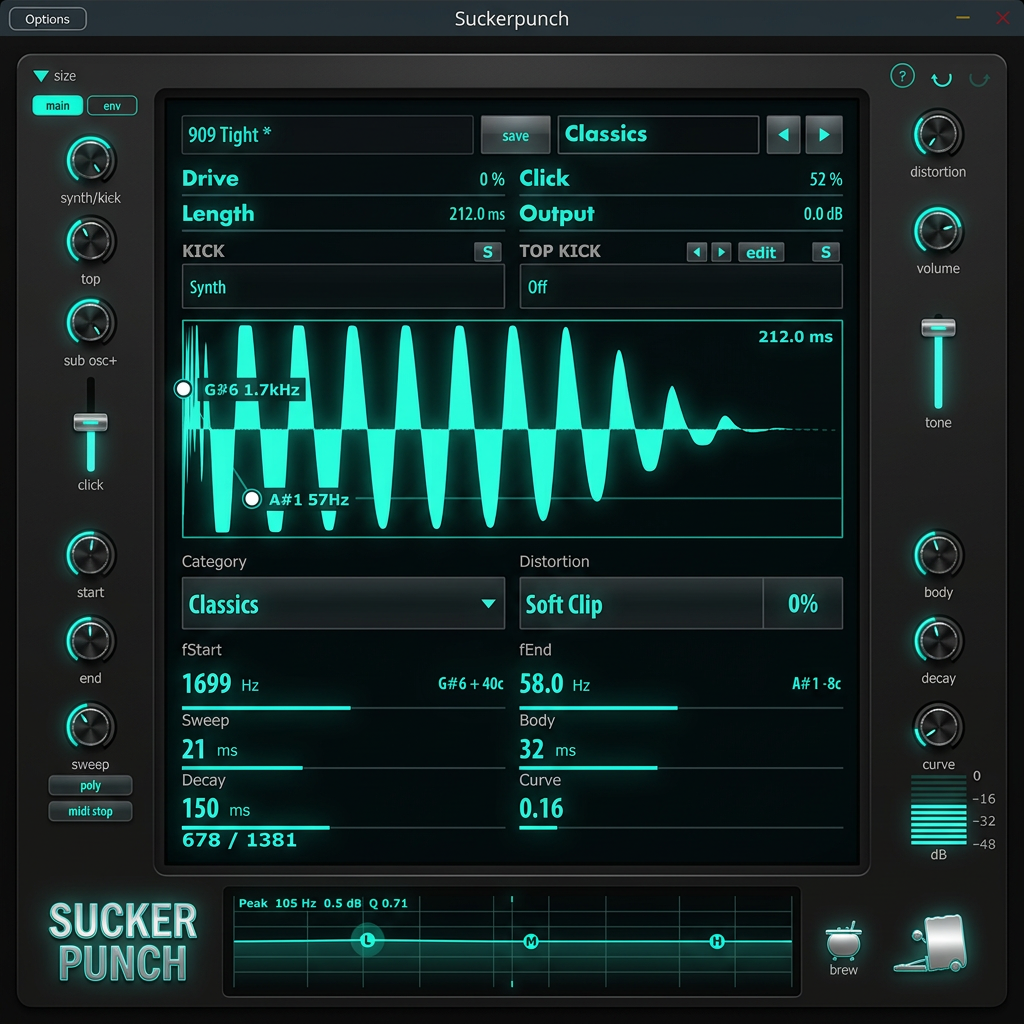
Task: Click the Peak 105 Hz EQ readout
Action: (323, 903)
